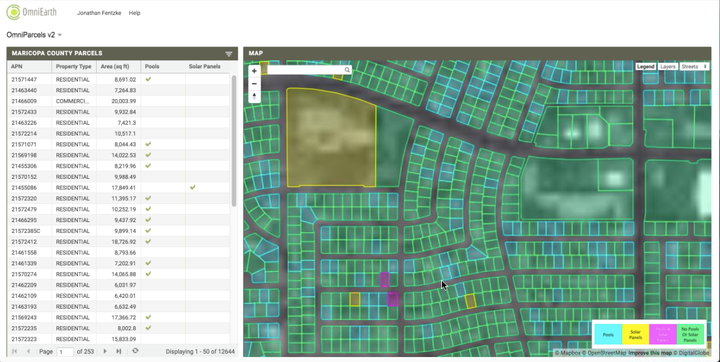Open the OmniParcels v2 dropdown
The height and width of the screenshot is (362, 720).
[34, 35]
